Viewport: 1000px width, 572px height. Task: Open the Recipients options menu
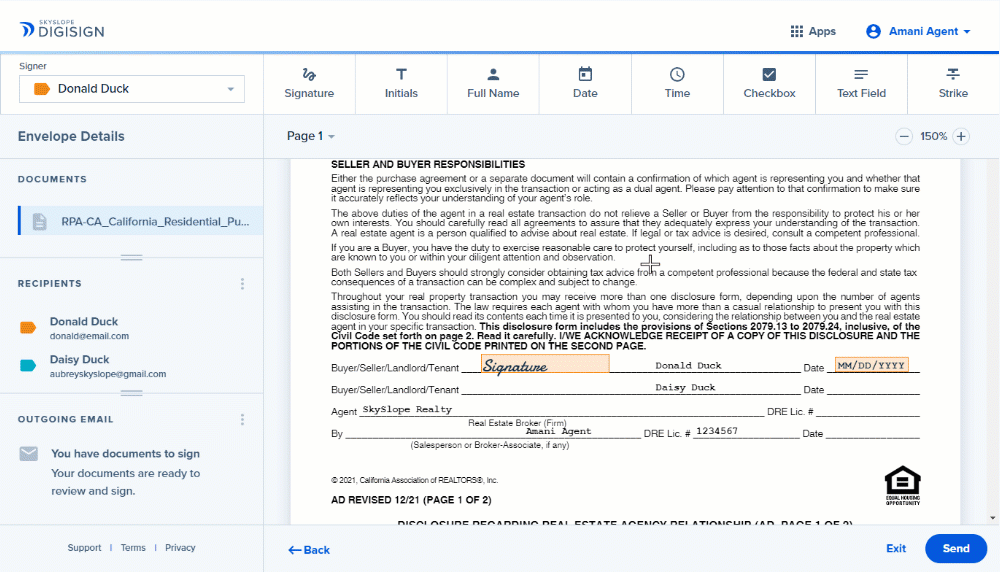click(242, 284)
